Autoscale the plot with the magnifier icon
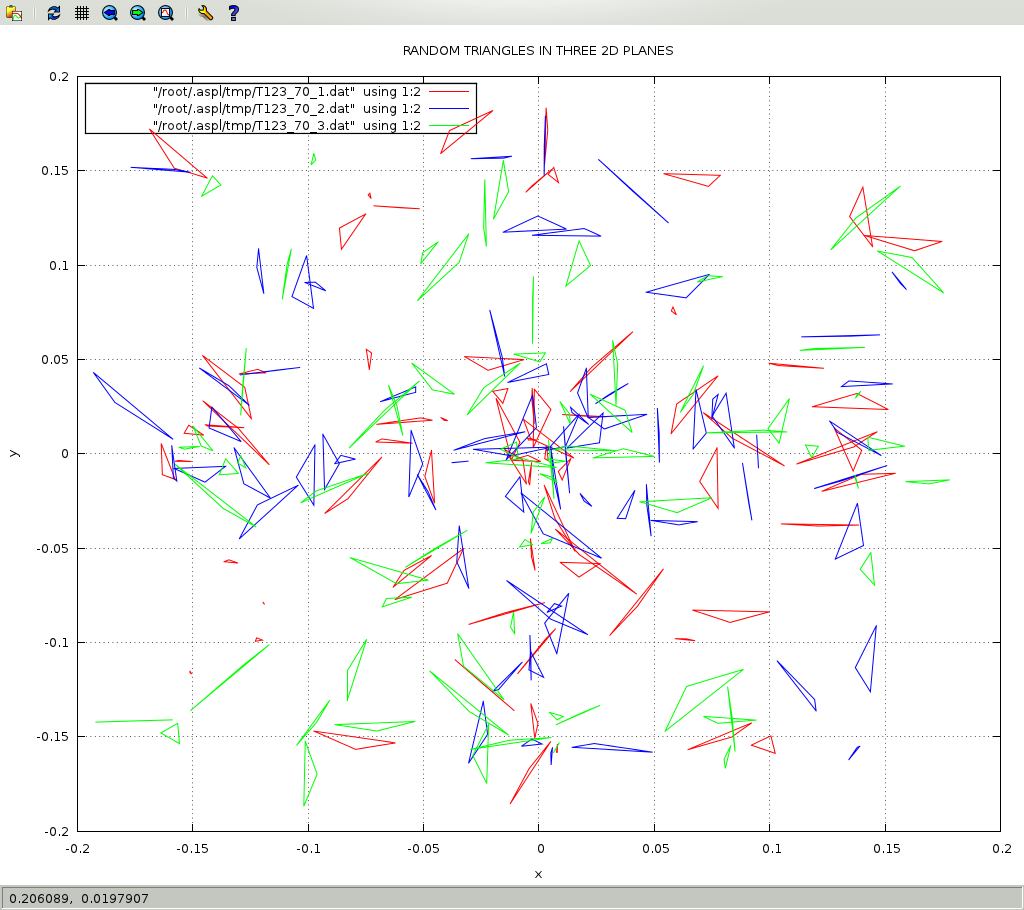1024x910 pixels. [166, 13]
